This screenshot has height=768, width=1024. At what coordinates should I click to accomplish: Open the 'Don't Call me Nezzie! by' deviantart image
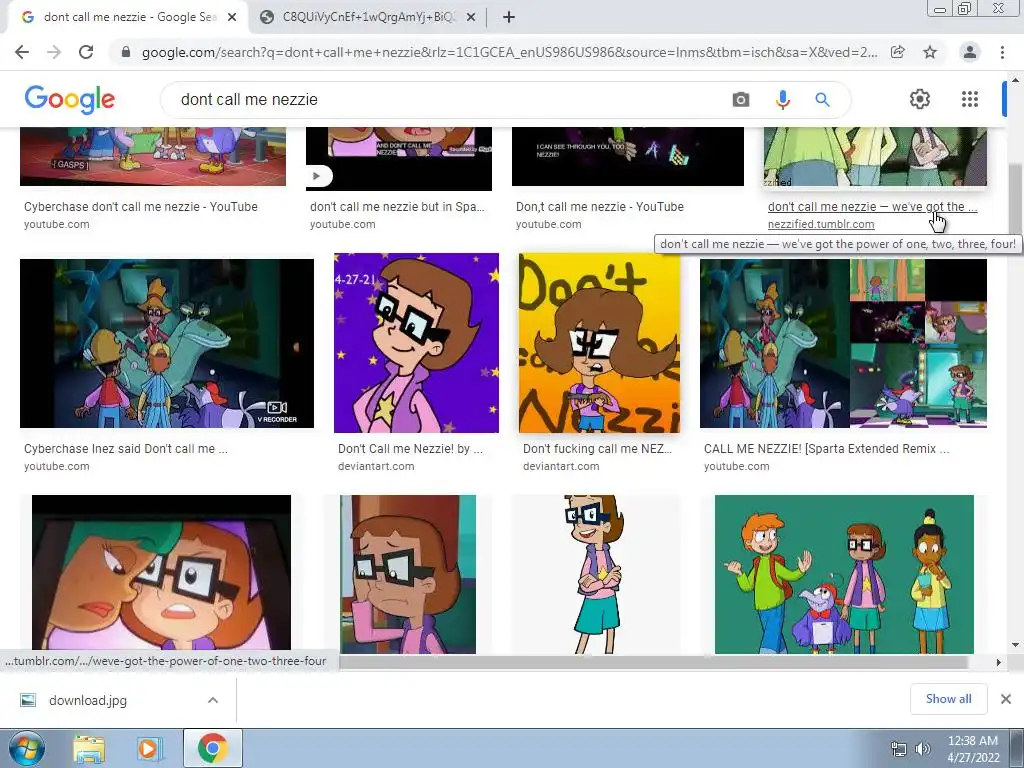coord(416,343)
